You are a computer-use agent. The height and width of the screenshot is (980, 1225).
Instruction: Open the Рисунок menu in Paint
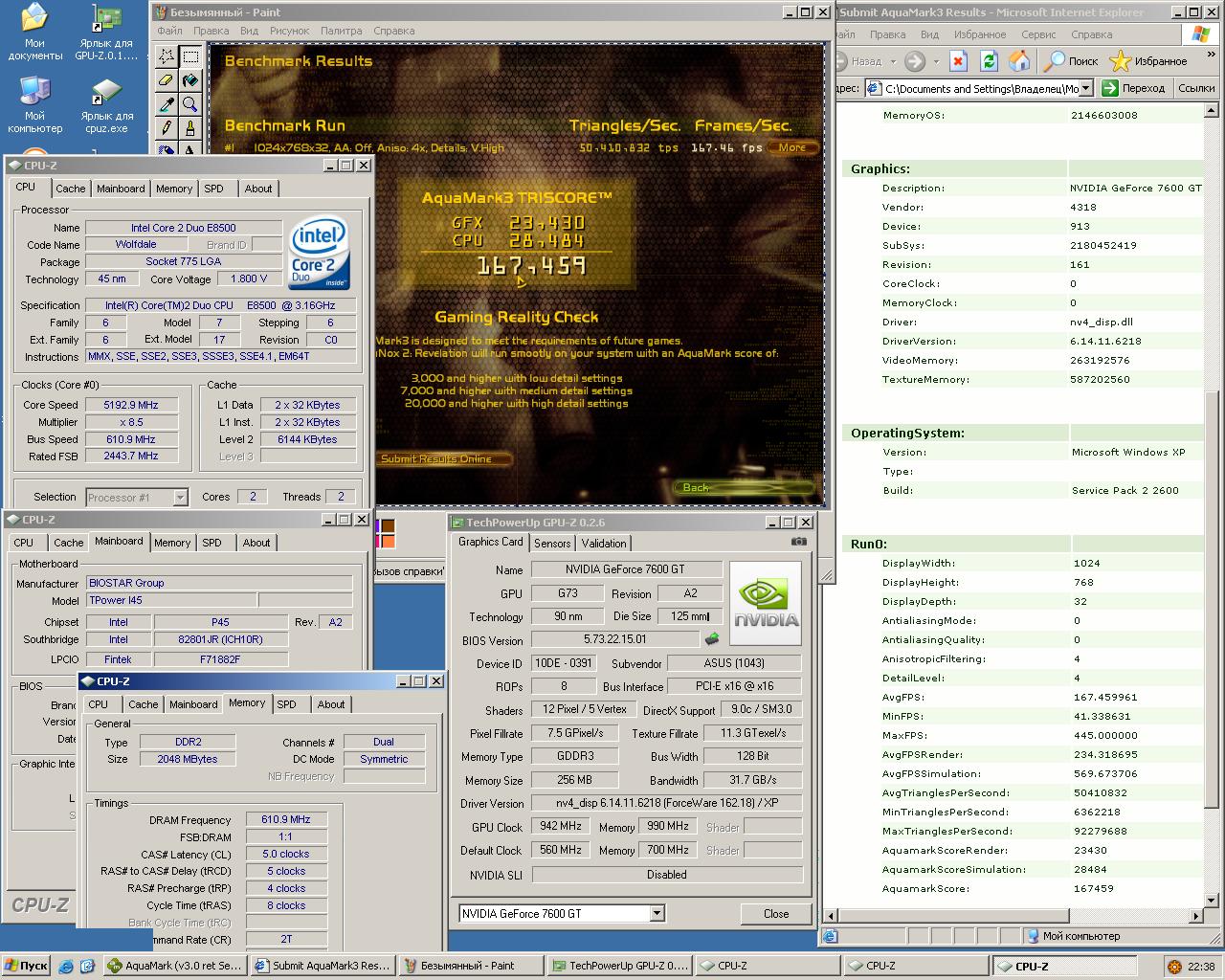(289, 31)
